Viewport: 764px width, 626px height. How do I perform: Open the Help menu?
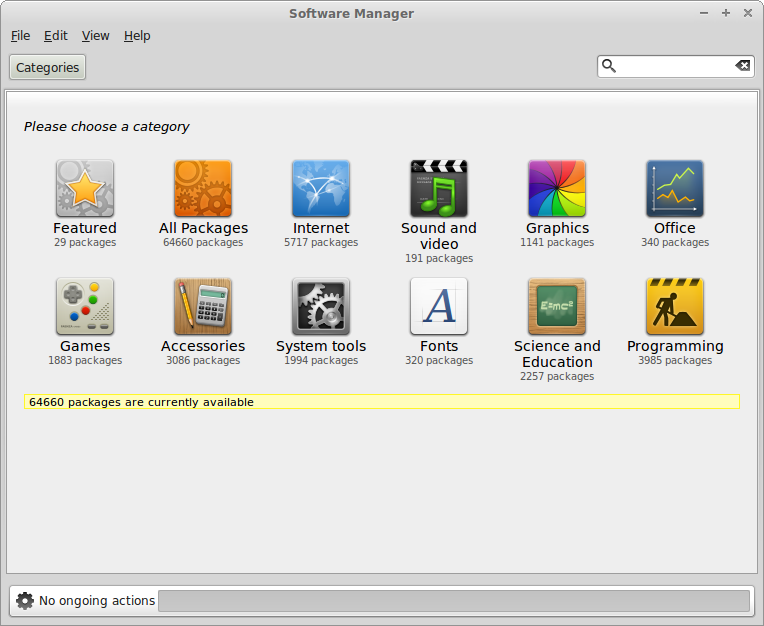(x=137, y=36)
